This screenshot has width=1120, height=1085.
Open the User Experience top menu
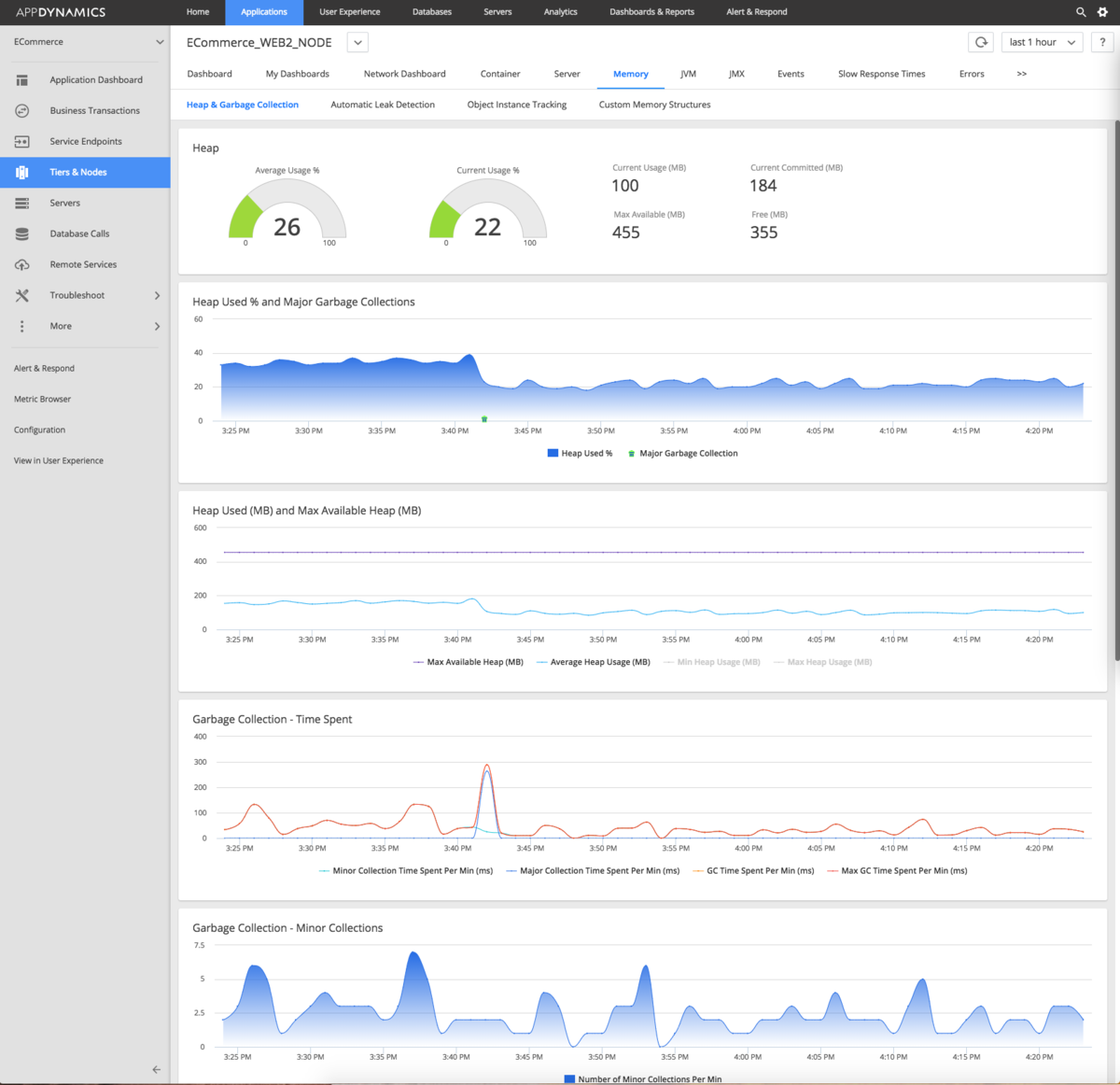click(x=350, y=12)
